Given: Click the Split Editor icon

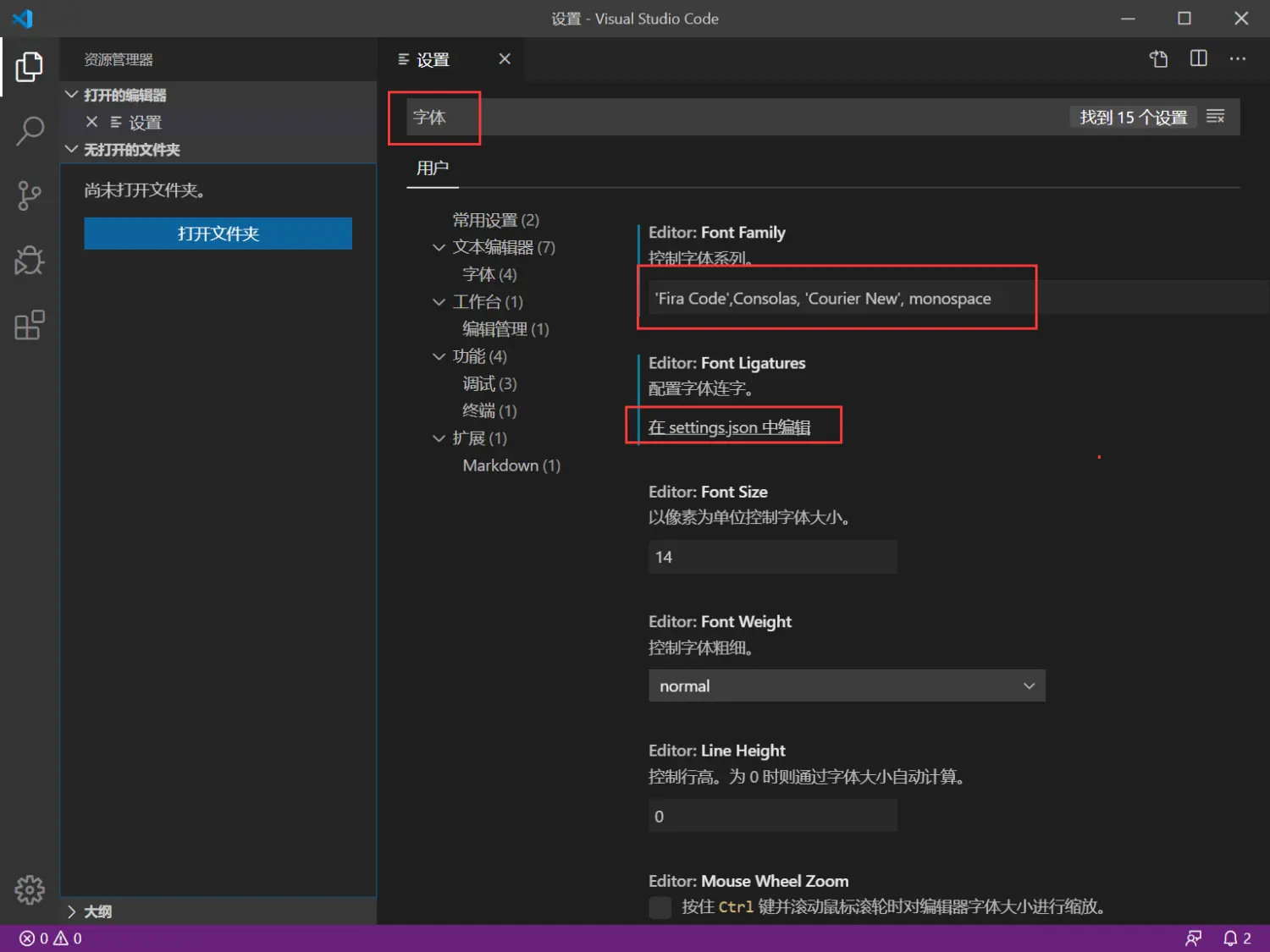Looking at the screenshot, I should coord(1199,58).
